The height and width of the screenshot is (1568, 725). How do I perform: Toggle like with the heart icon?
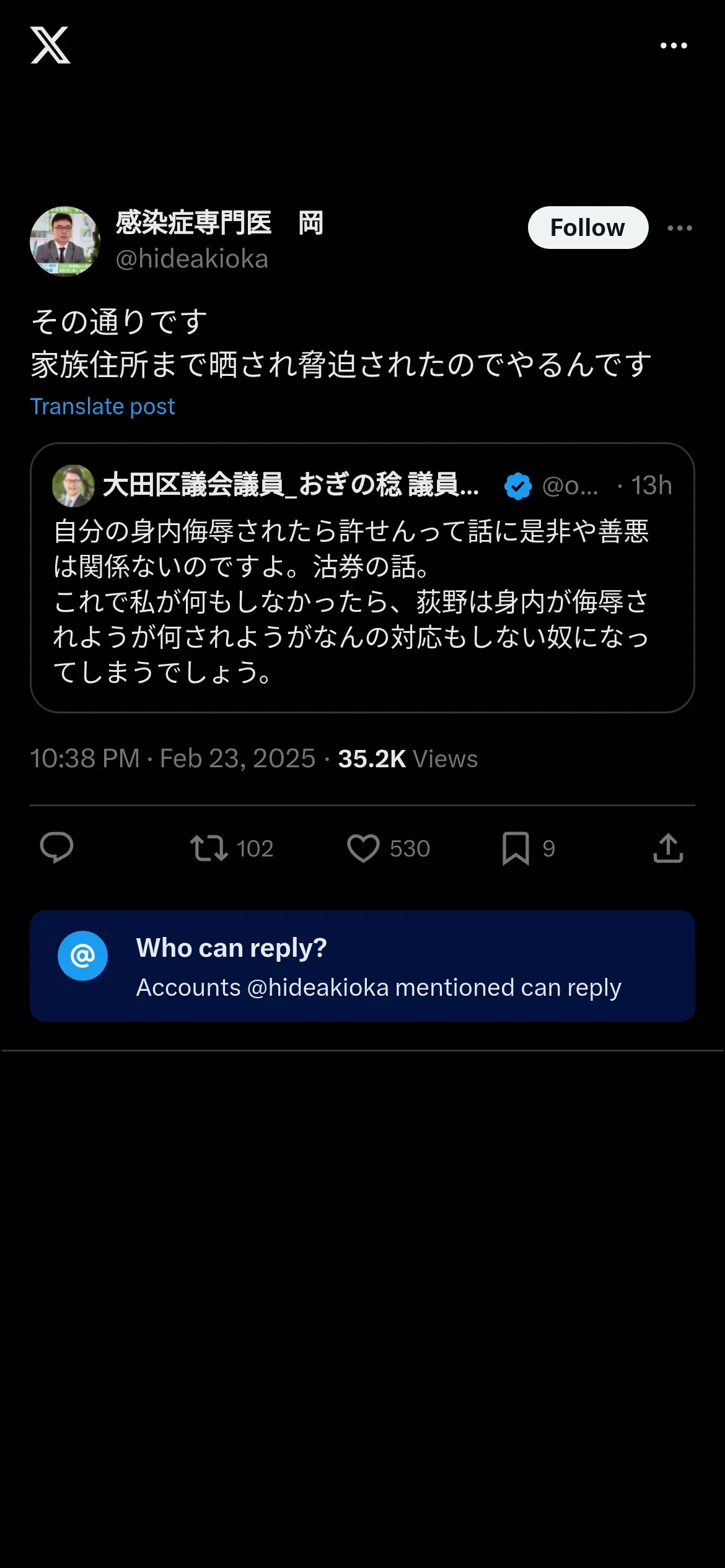(363, 848)
